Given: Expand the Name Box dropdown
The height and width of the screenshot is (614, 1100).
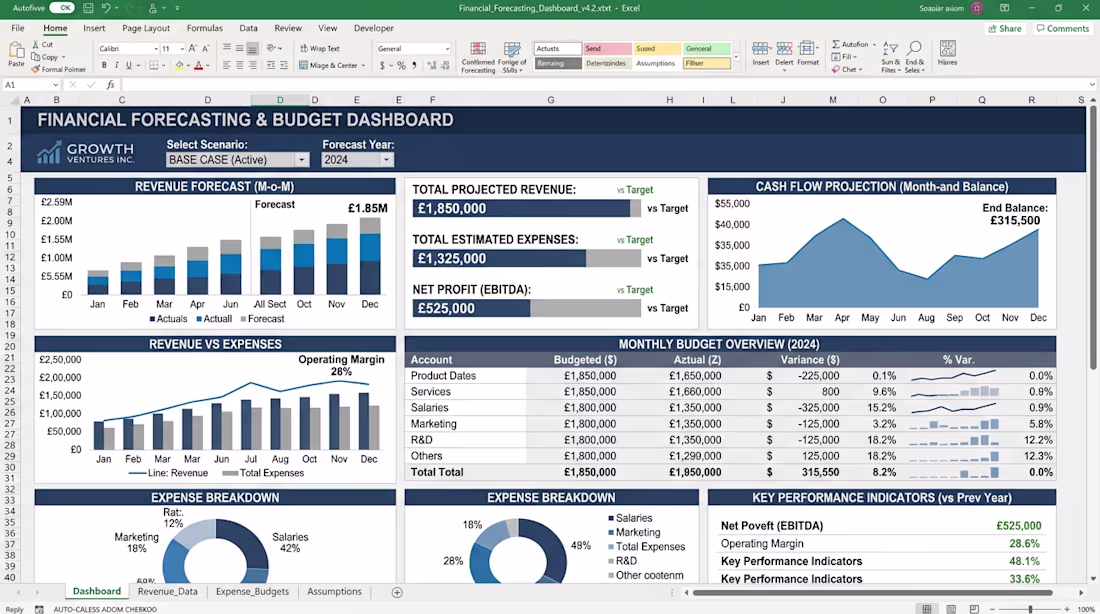Looking at the screenshot, I should [x=55, y=85].
